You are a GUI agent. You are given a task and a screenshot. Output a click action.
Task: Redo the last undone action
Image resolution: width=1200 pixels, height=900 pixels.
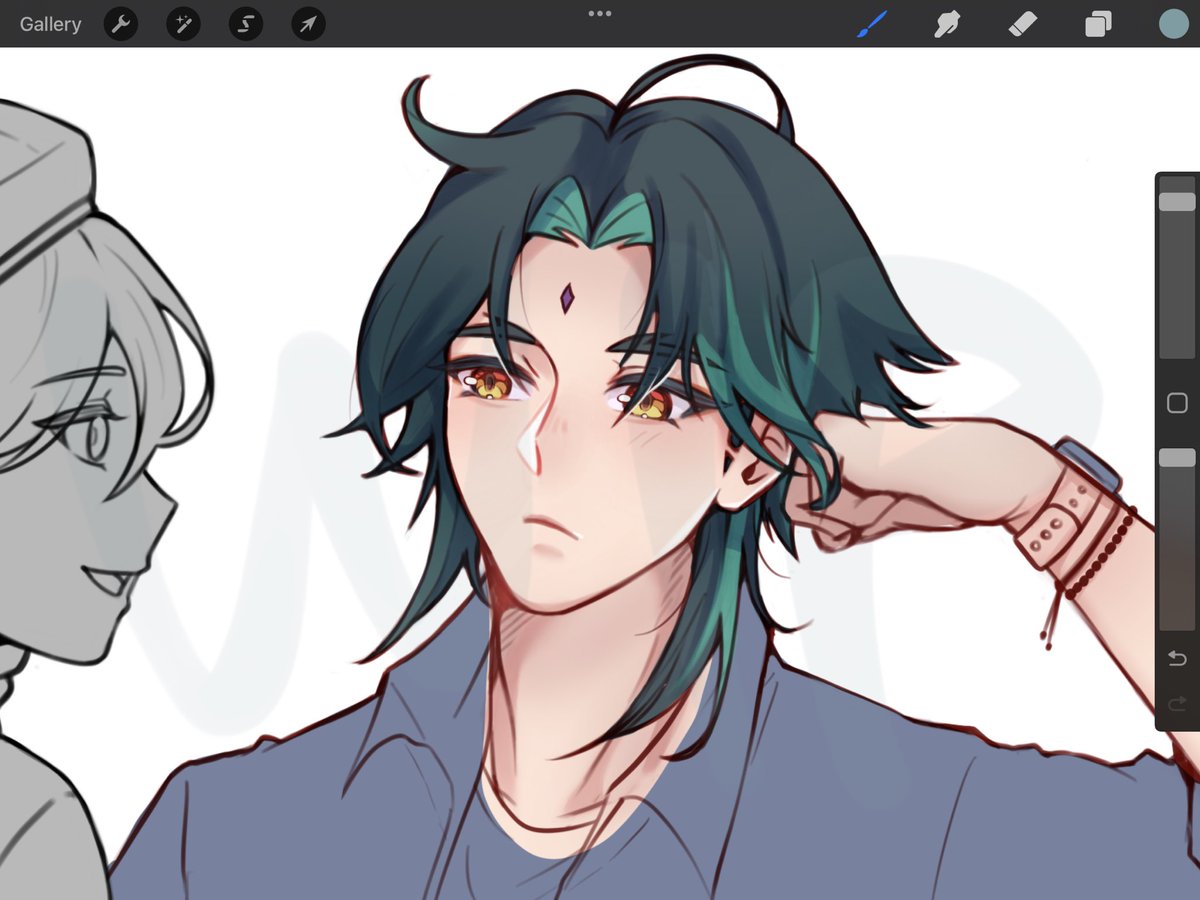click(1177, 702)
